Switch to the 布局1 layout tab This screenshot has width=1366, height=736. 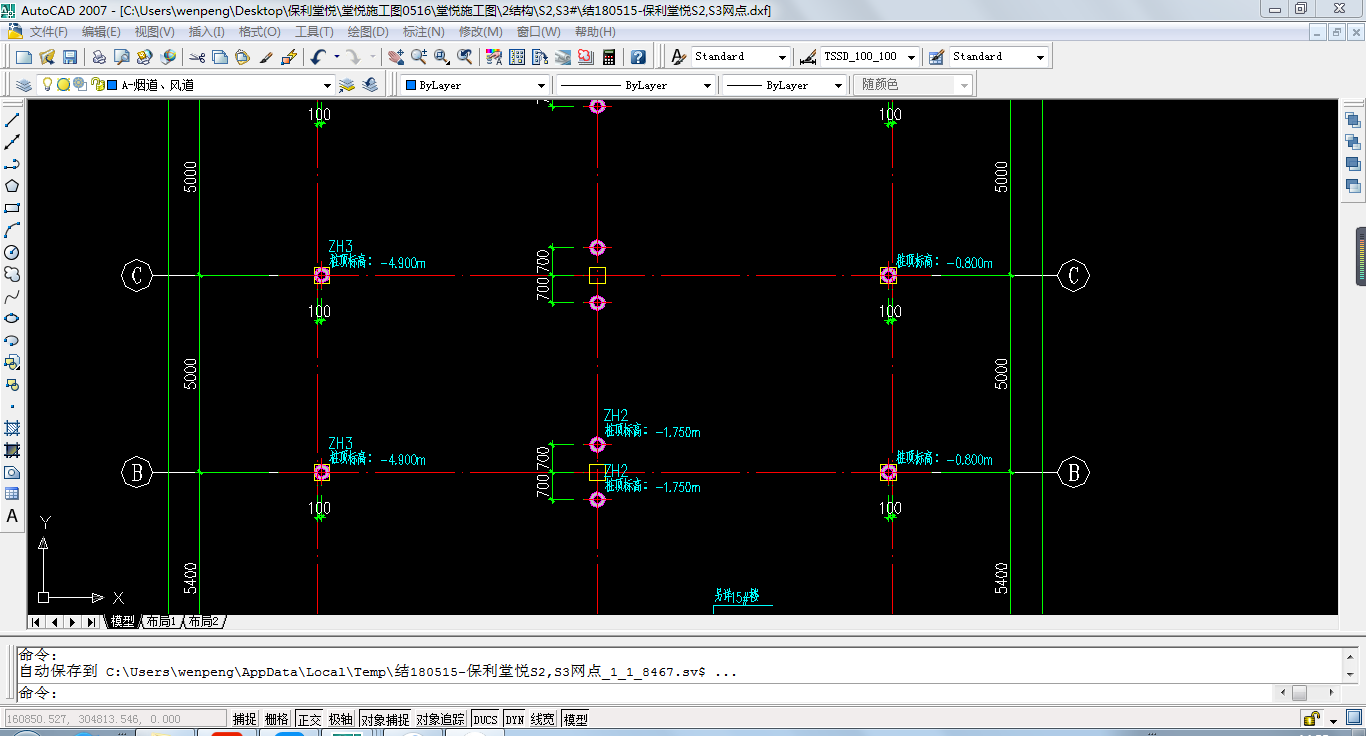161,622
